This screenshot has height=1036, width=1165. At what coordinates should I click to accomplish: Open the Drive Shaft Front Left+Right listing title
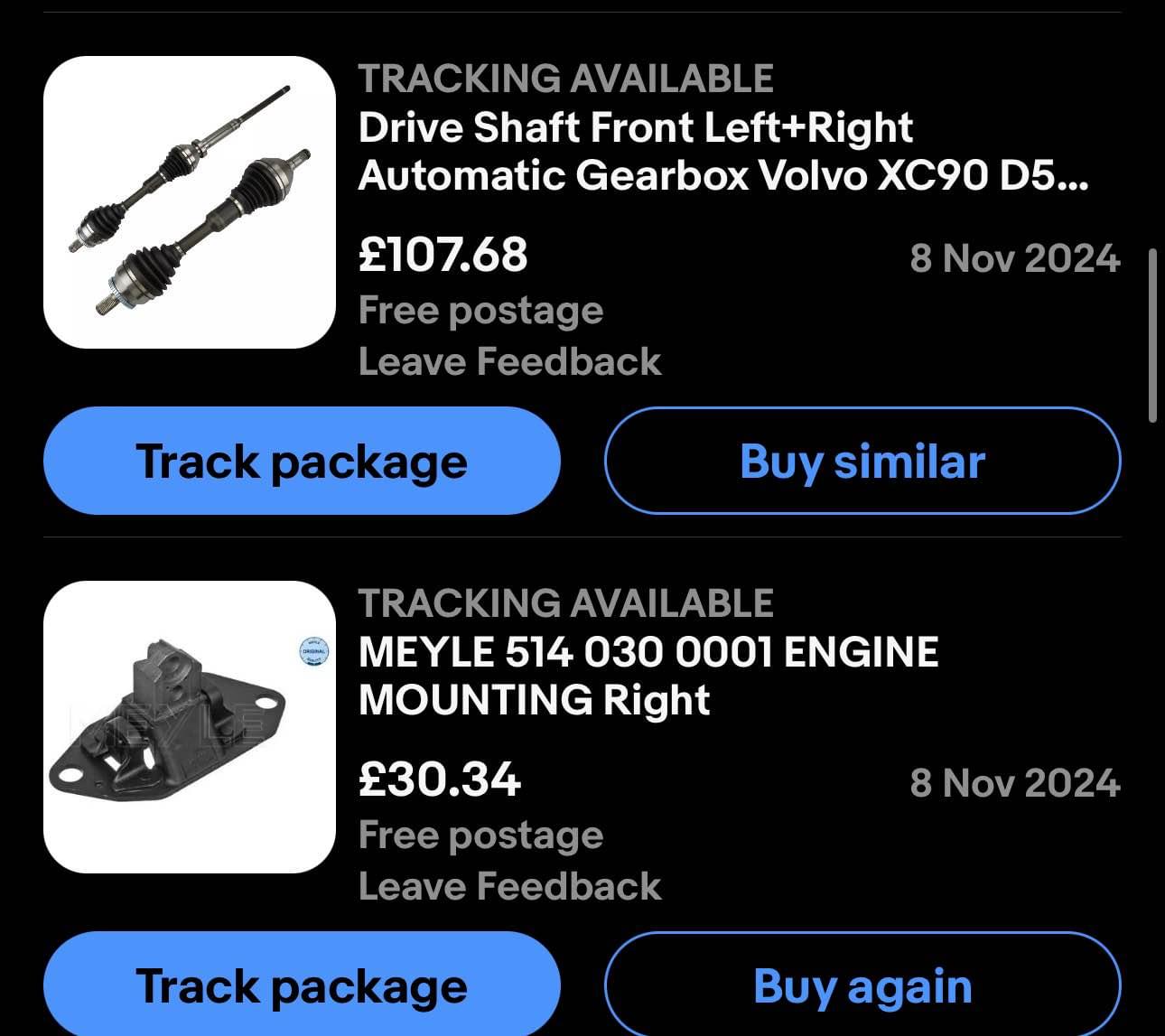pos(723,151)
